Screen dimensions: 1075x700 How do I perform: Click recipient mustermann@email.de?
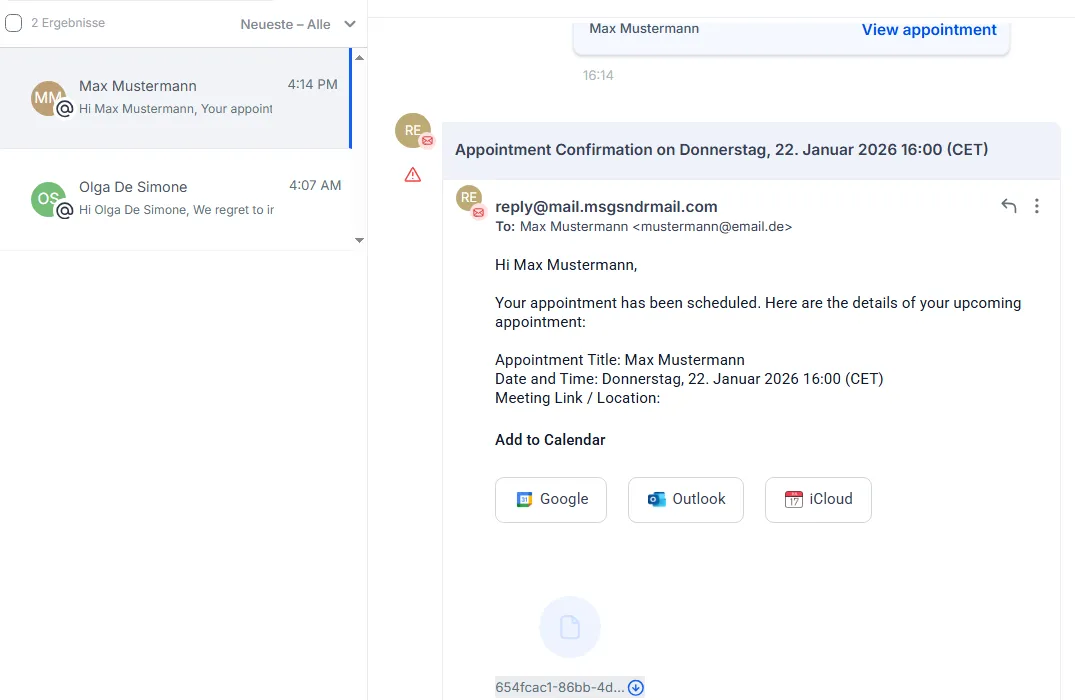[712, 226]
